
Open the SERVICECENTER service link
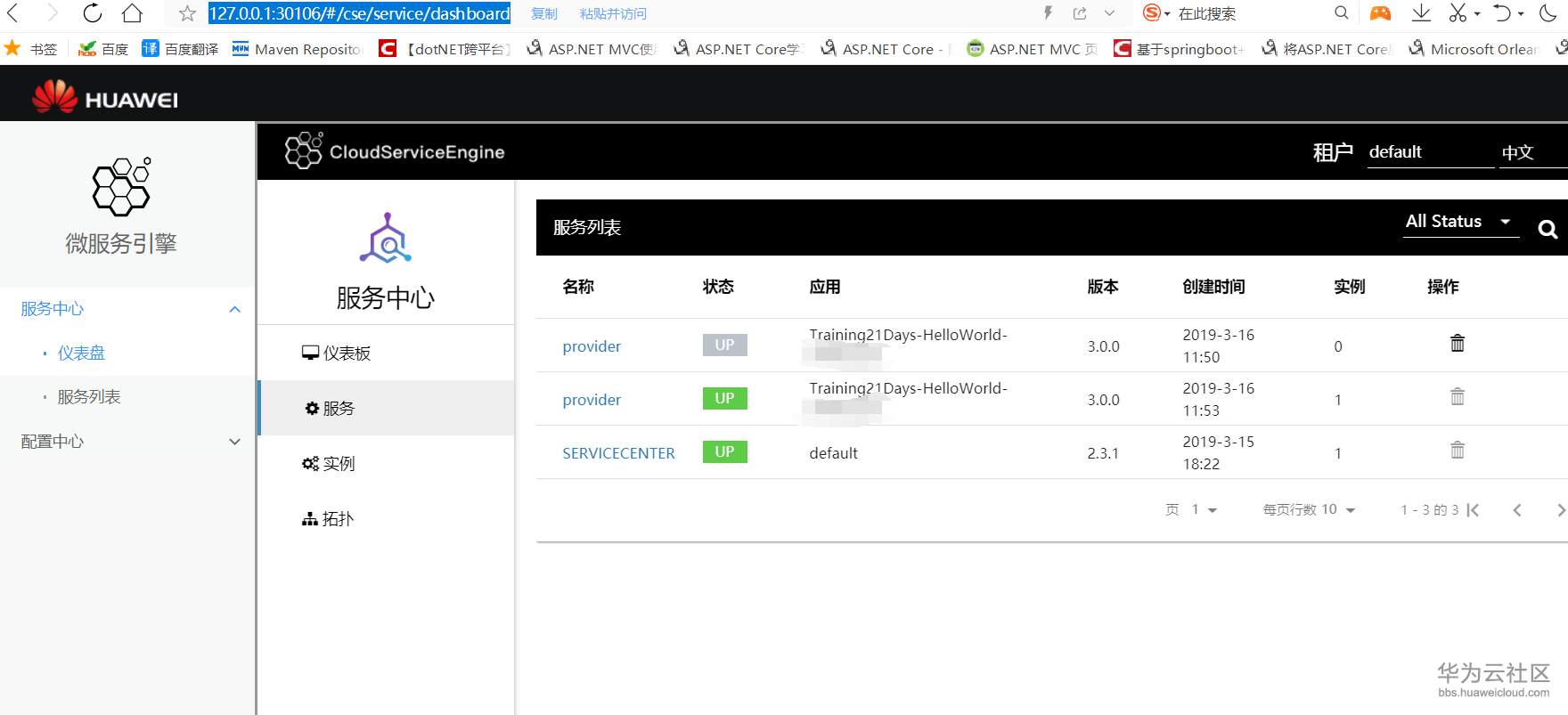618,453
